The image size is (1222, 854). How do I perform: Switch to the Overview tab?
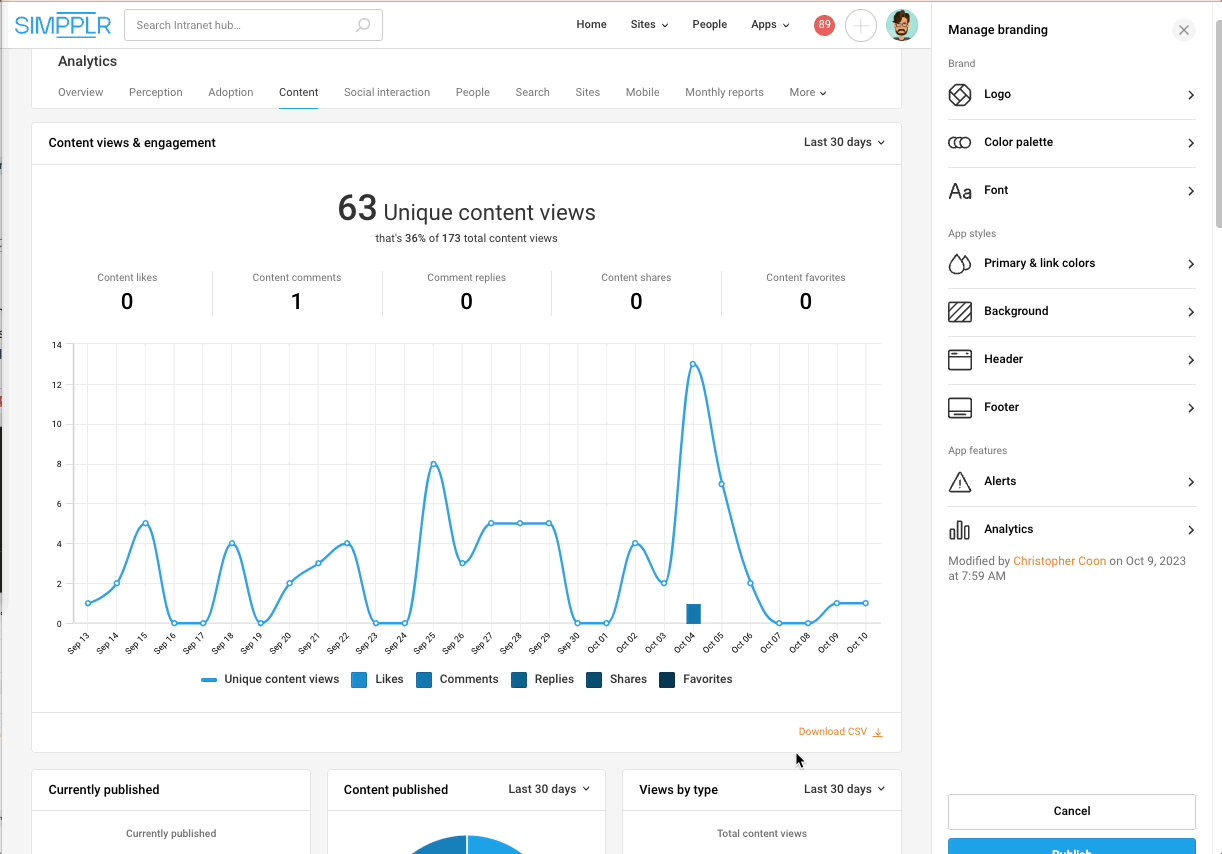click(x=80, y=92)
